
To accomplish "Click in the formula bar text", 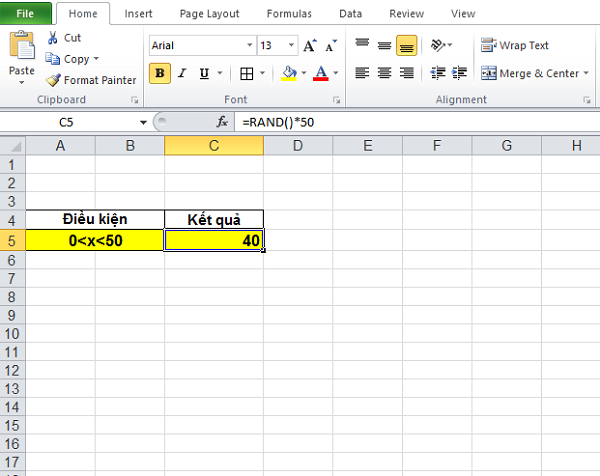I will [400, 121].
